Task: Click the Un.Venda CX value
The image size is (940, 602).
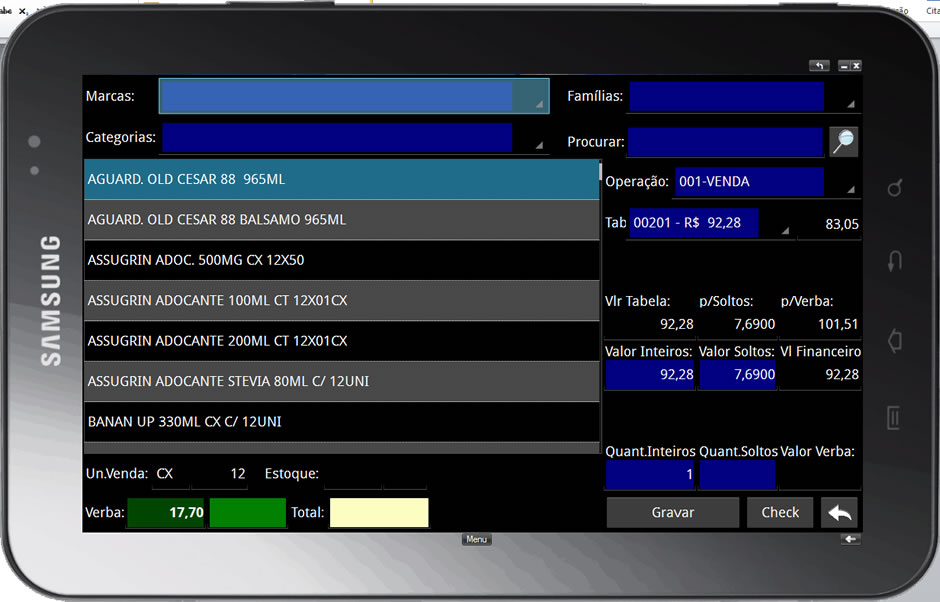Action: tap(164, 474)
